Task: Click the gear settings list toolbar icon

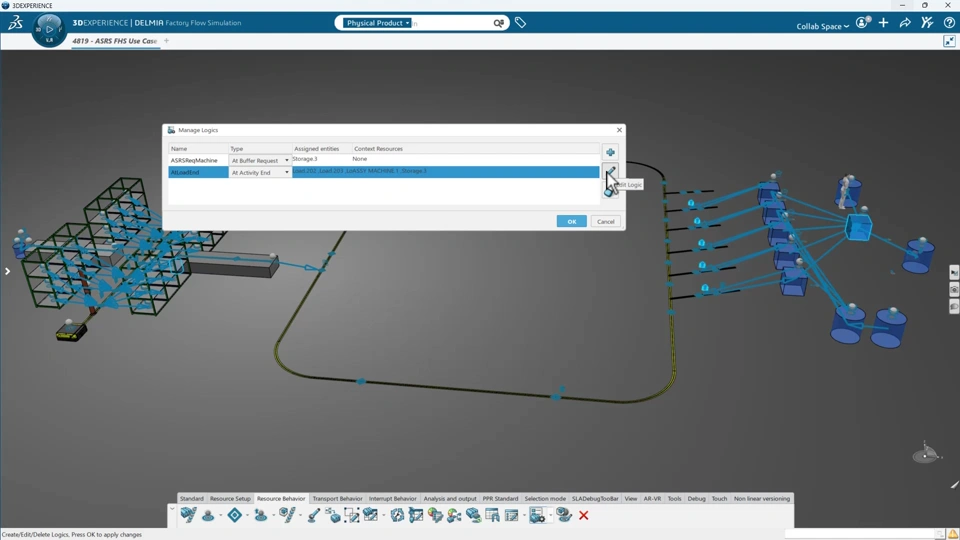Action: 537,516
